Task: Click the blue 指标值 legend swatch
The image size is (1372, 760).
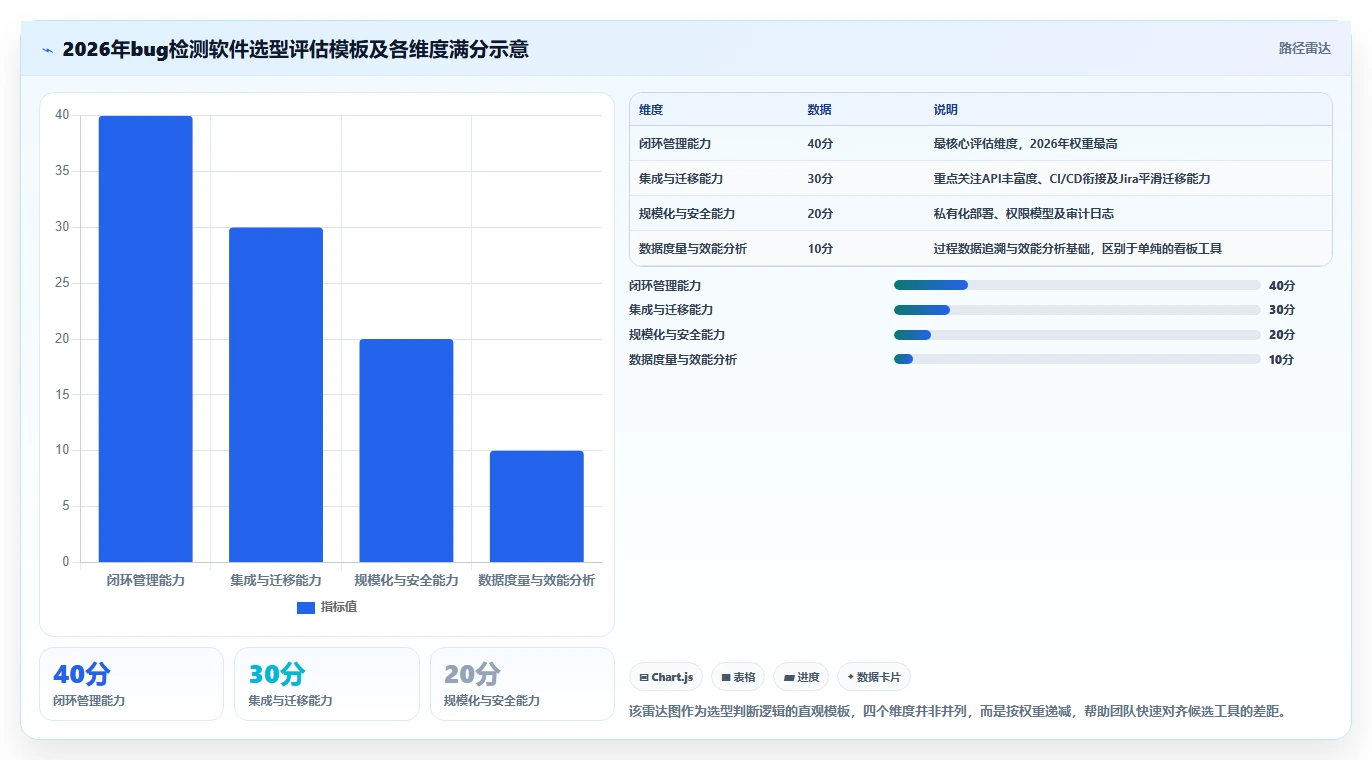Action: (306, 608)
